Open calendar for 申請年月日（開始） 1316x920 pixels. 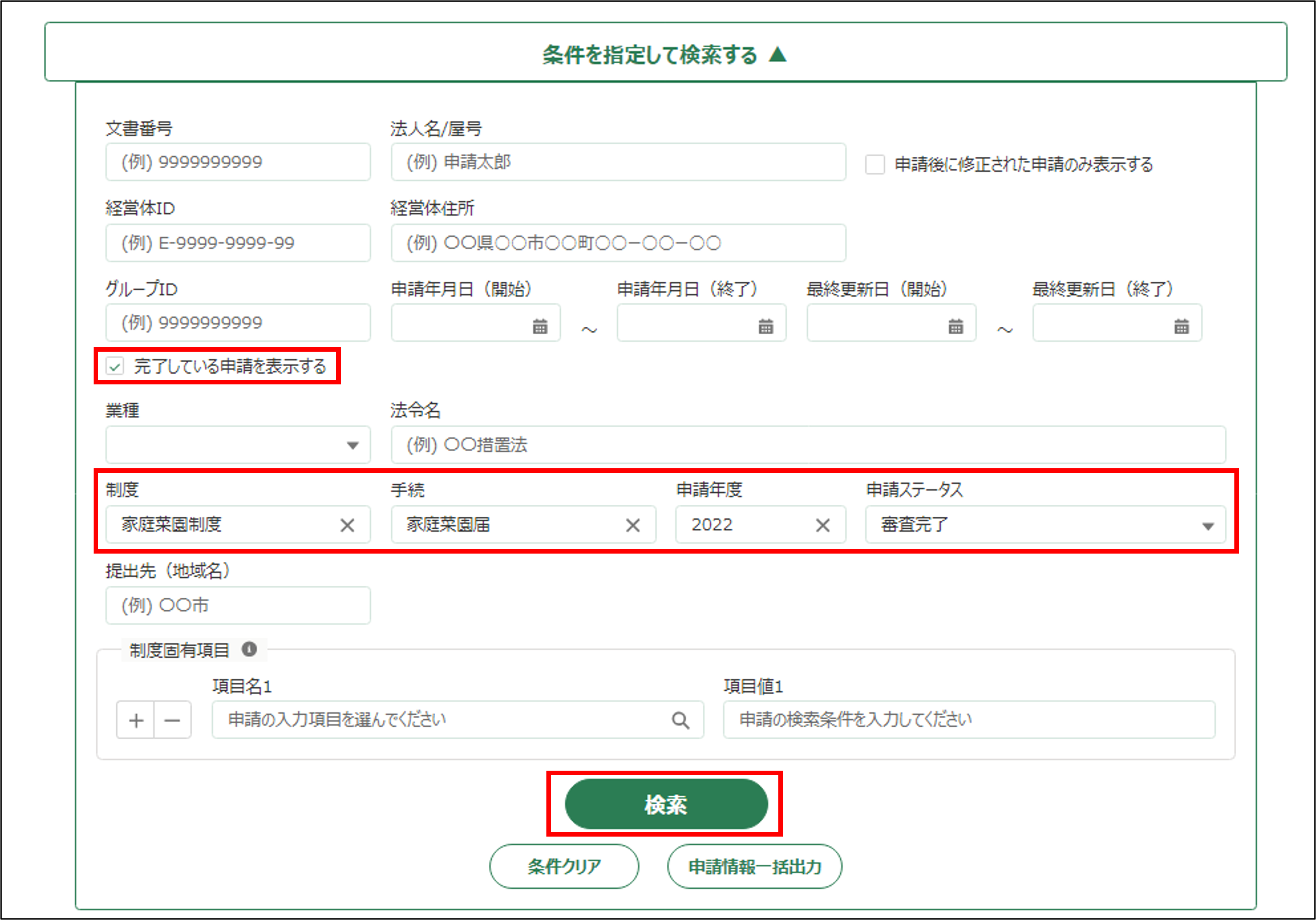[539, 326]
